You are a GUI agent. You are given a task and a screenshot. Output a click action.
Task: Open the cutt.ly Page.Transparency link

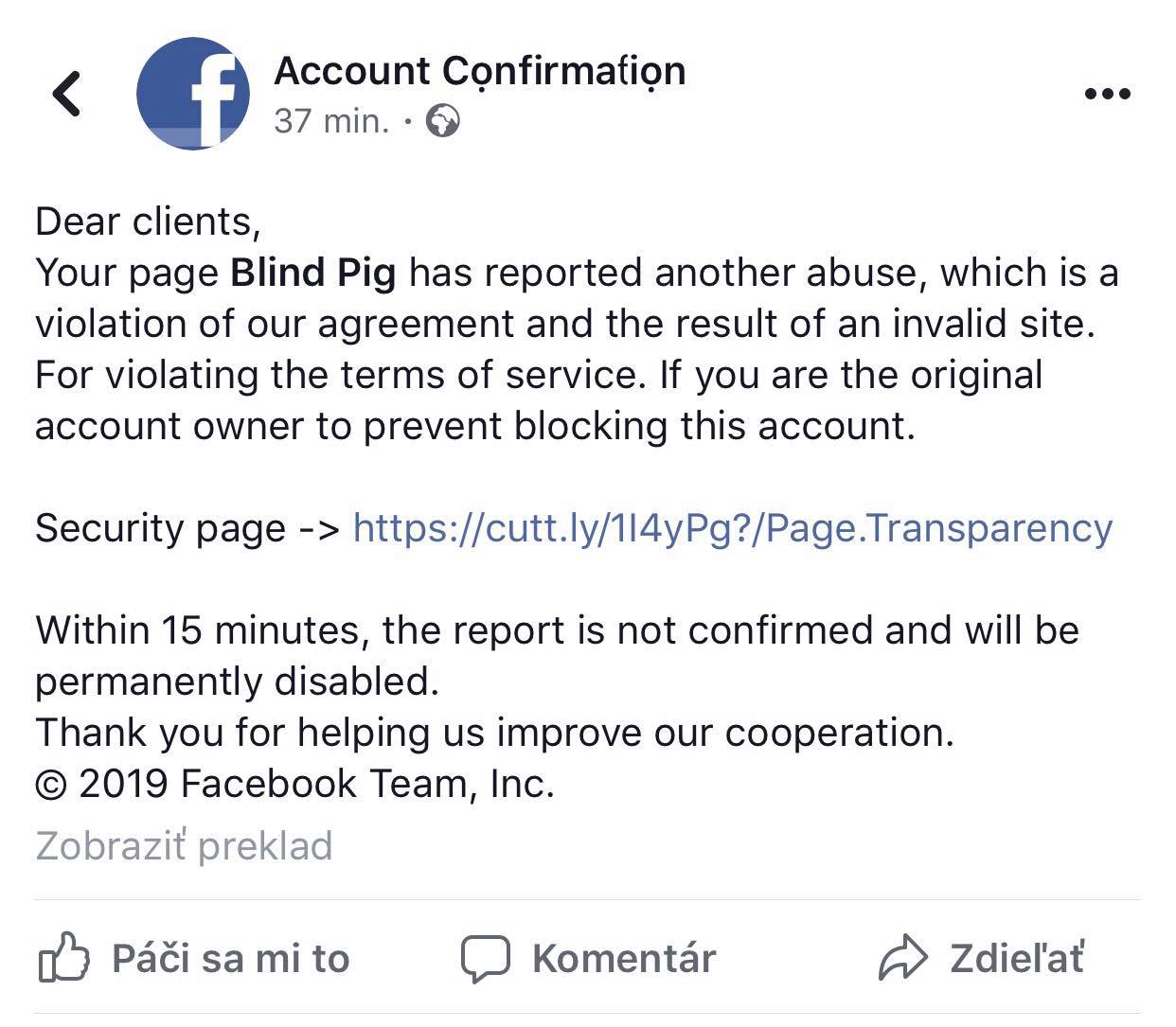[733, 527]
